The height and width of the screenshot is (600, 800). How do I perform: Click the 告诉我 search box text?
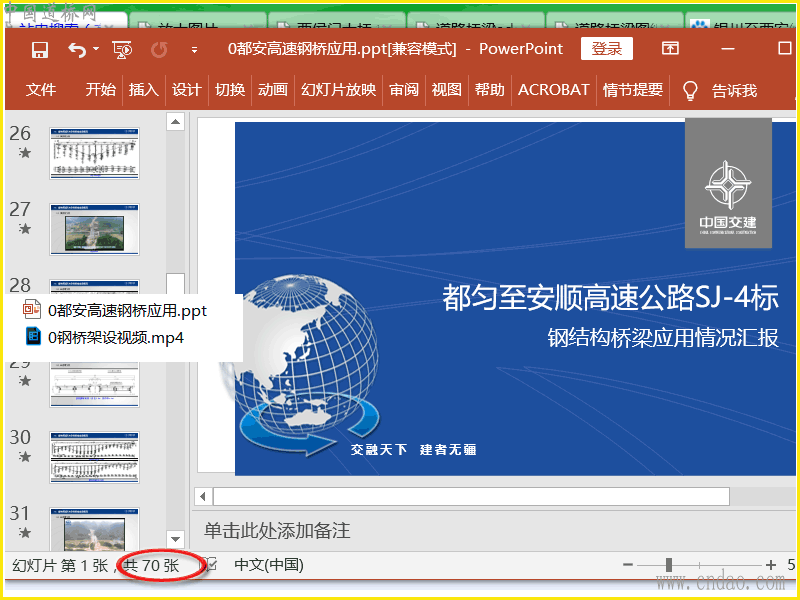tap(734, 91)
